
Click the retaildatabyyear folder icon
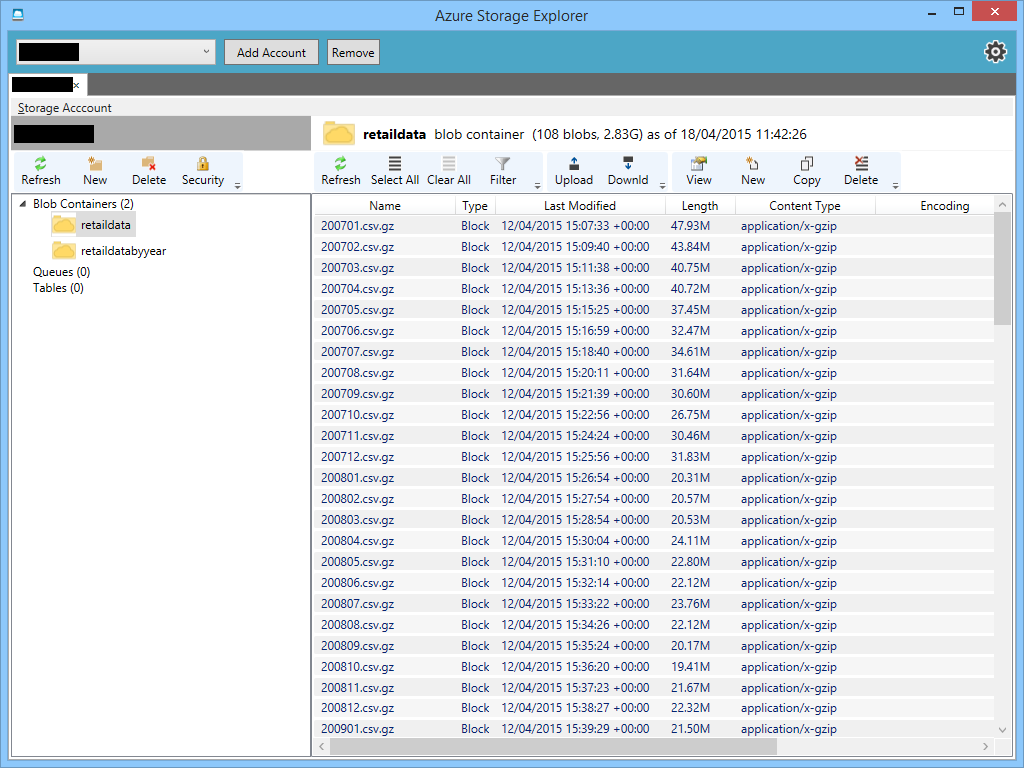pos(63,250)
